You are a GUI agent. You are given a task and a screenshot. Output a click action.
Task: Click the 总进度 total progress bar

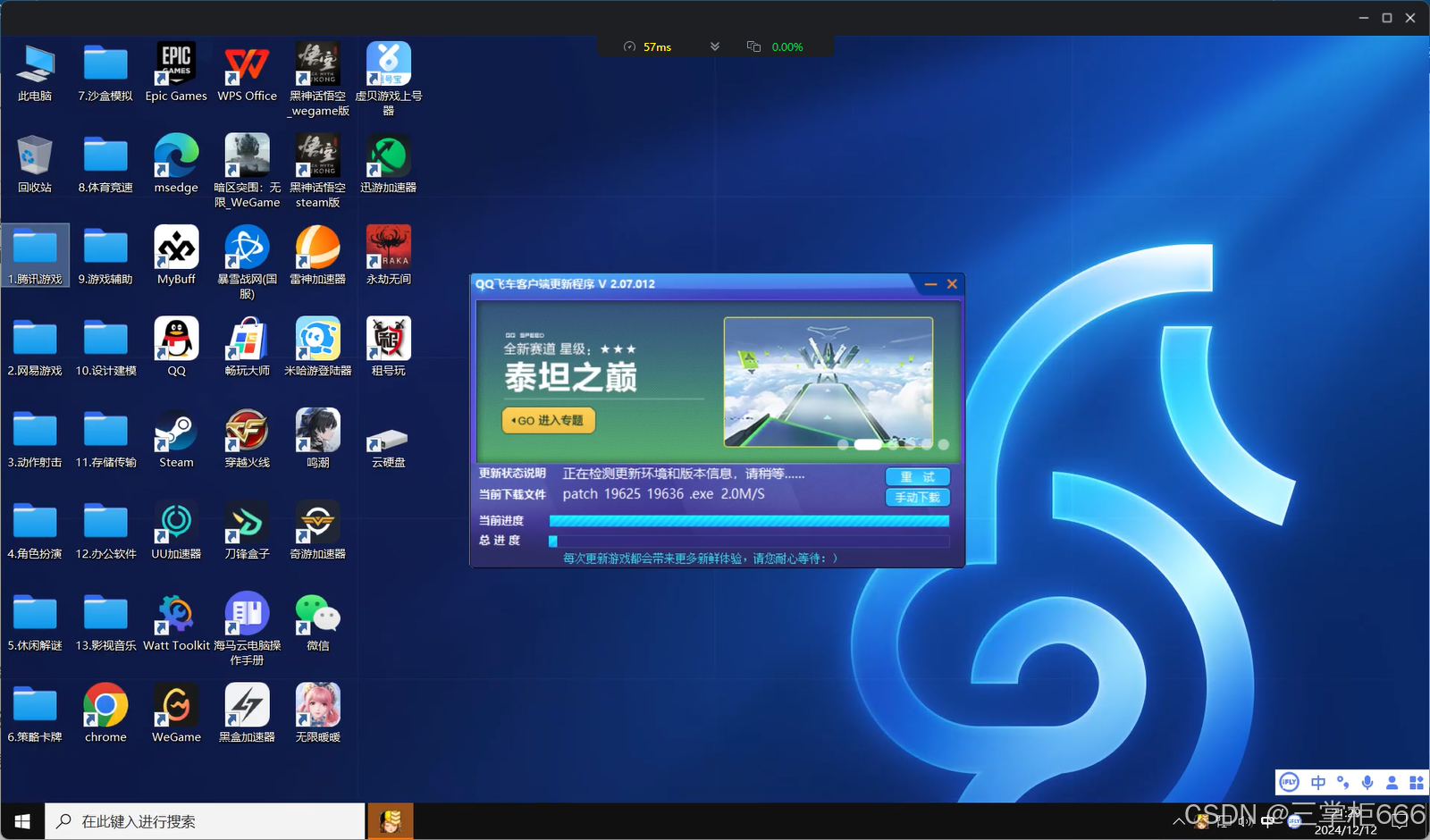[x=749, y=541]
